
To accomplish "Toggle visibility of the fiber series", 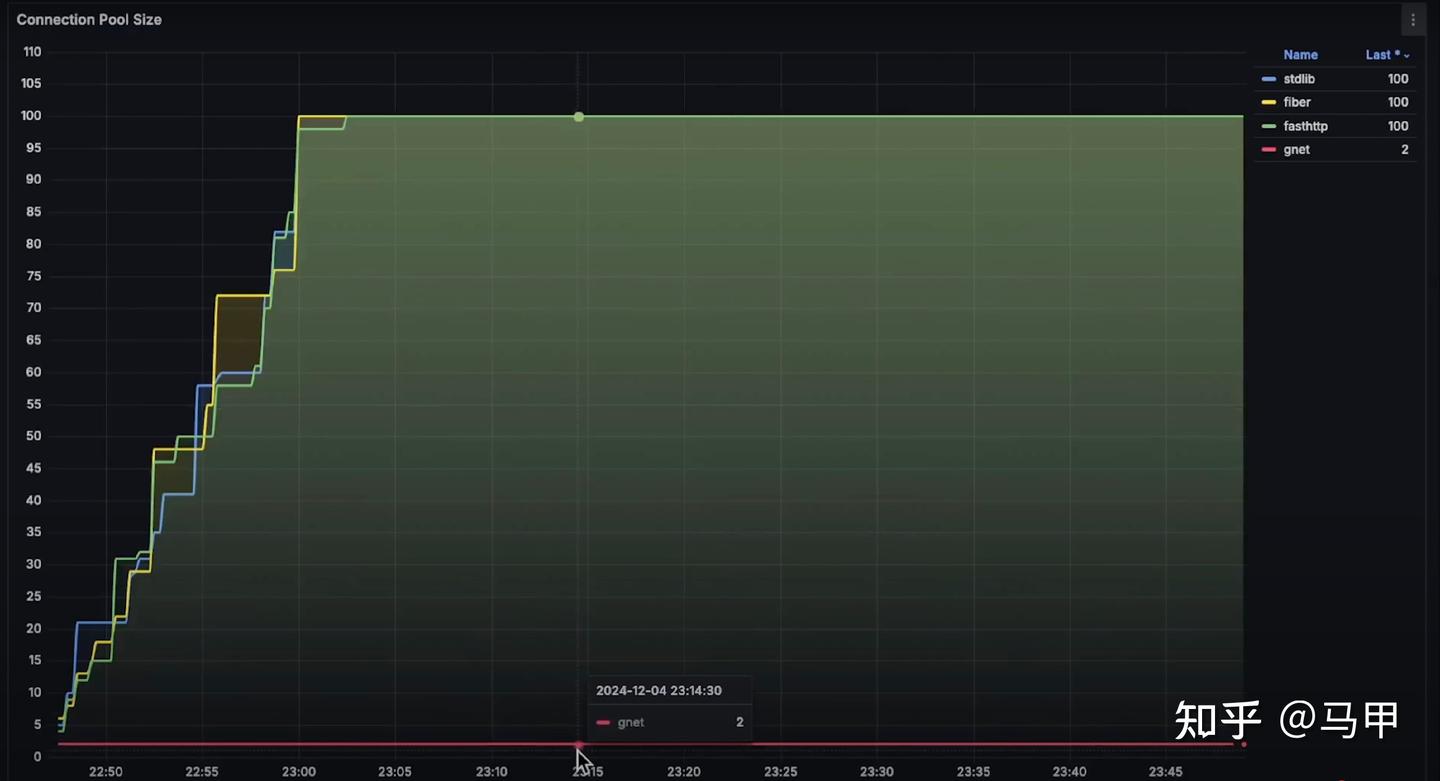I will pos(1296,102).
